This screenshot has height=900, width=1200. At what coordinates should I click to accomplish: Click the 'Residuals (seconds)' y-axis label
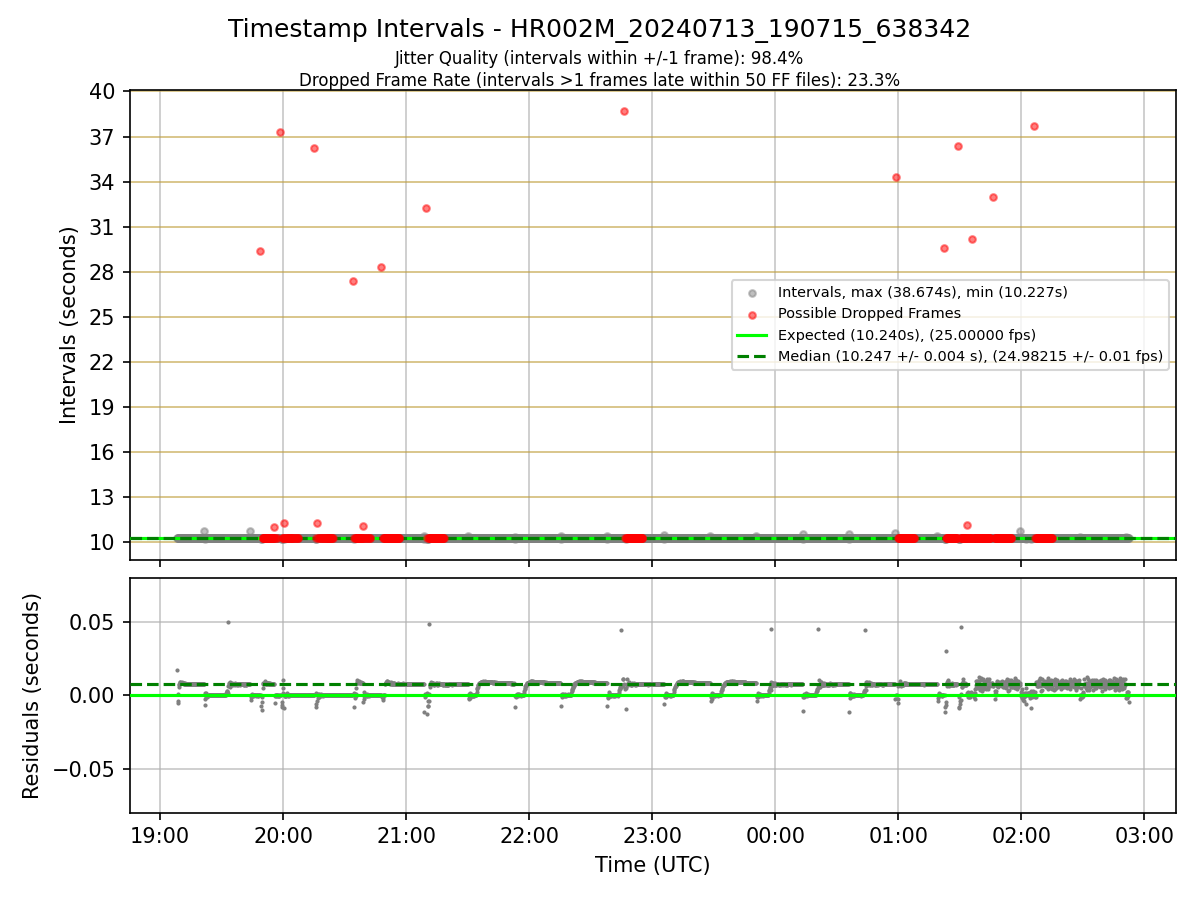point(32,696)
